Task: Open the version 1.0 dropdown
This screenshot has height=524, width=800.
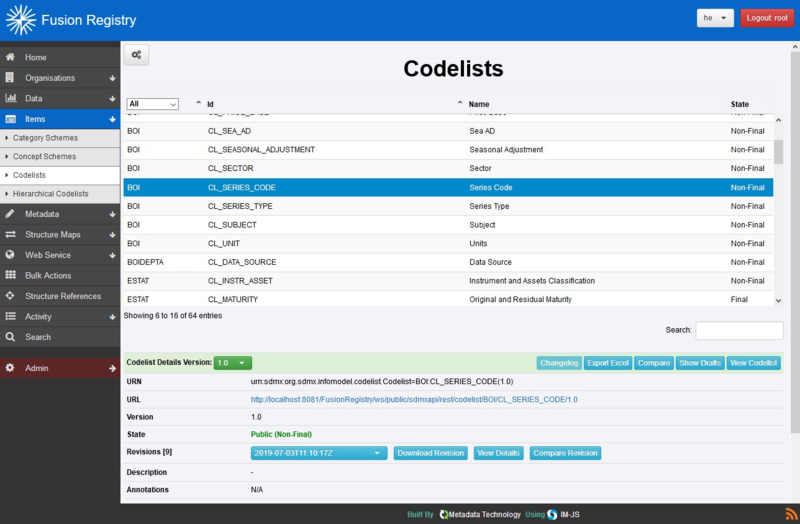Action: click(232, 363)
